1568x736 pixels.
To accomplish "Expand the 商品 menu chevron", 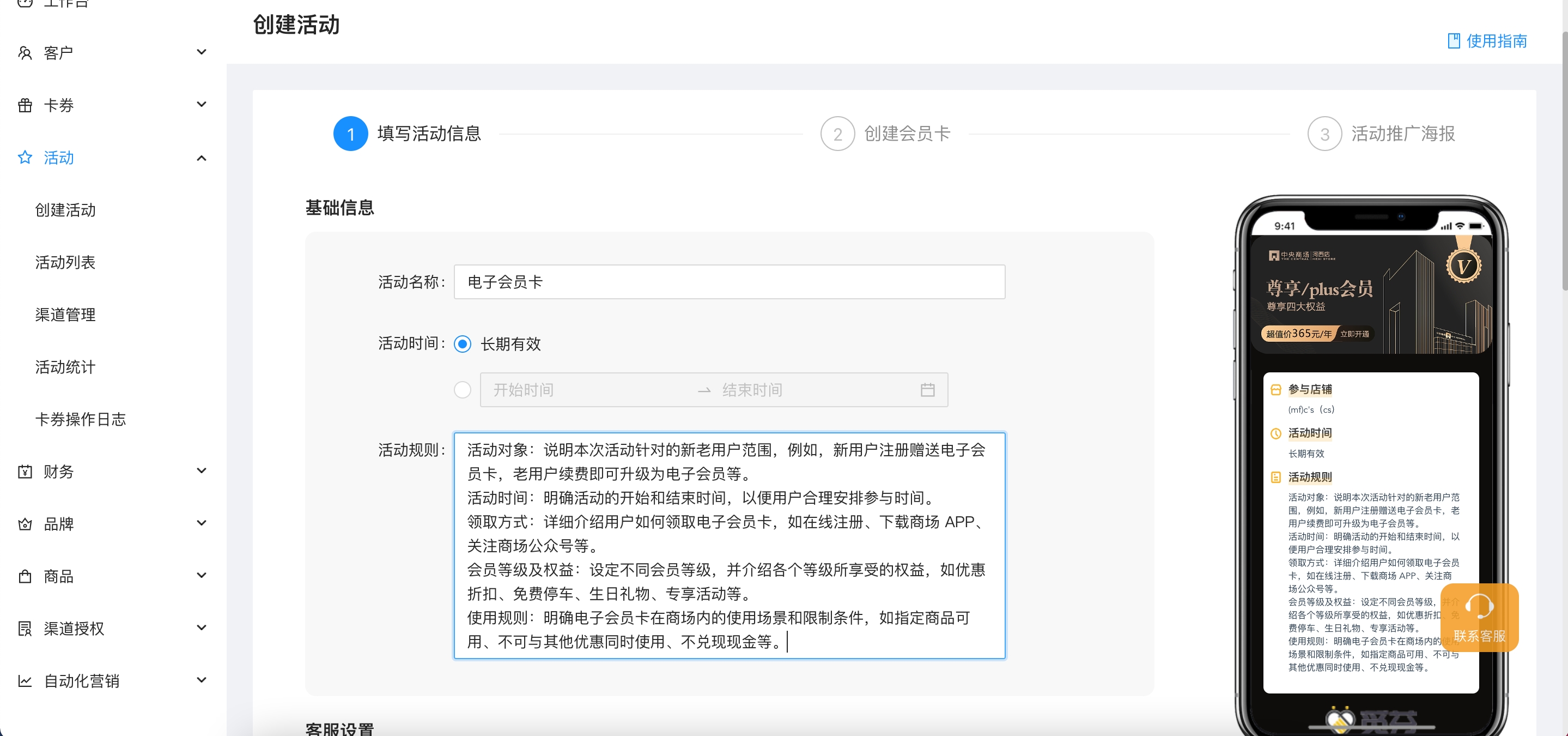I will (202, 576).
